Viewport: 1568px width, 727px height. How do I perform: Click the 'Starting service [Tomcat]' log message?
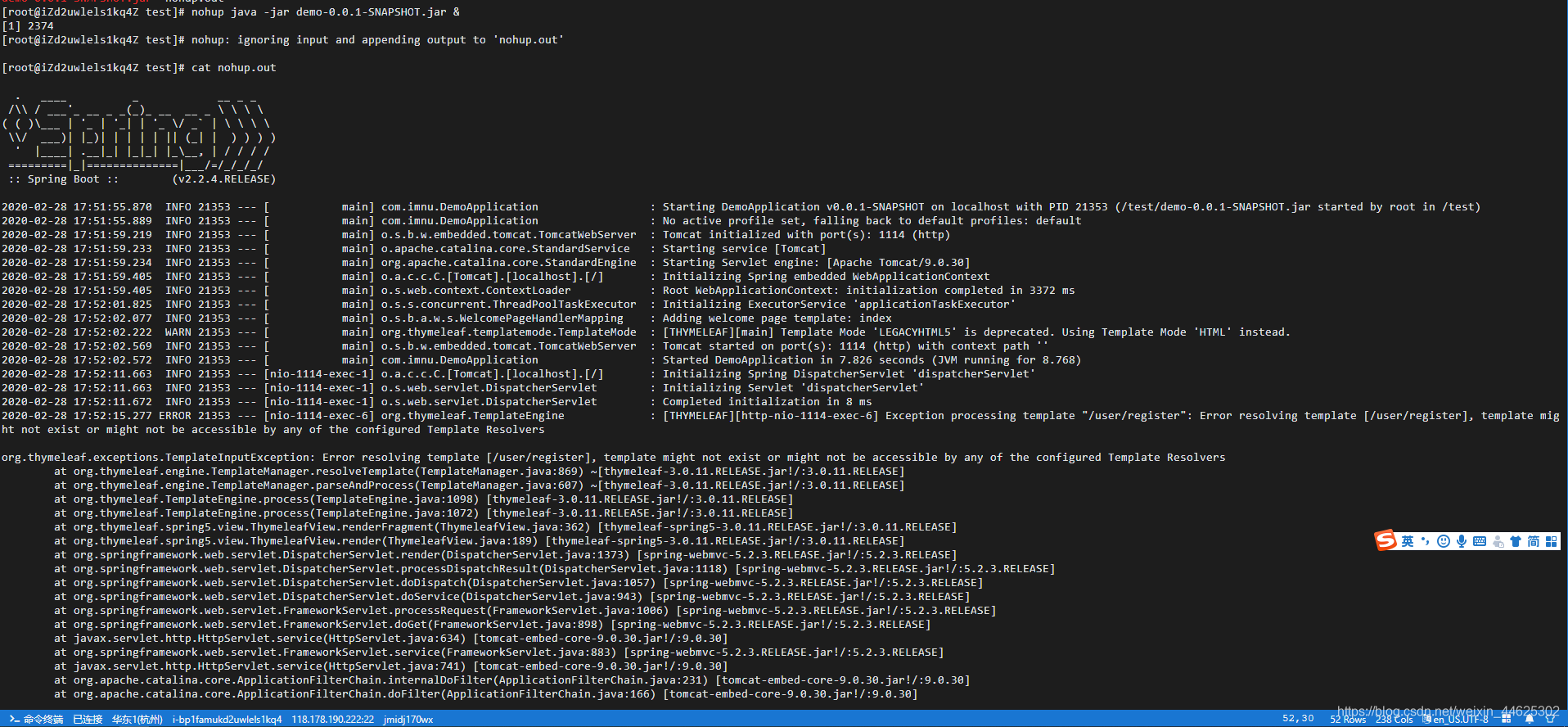[x=745, y=249]
